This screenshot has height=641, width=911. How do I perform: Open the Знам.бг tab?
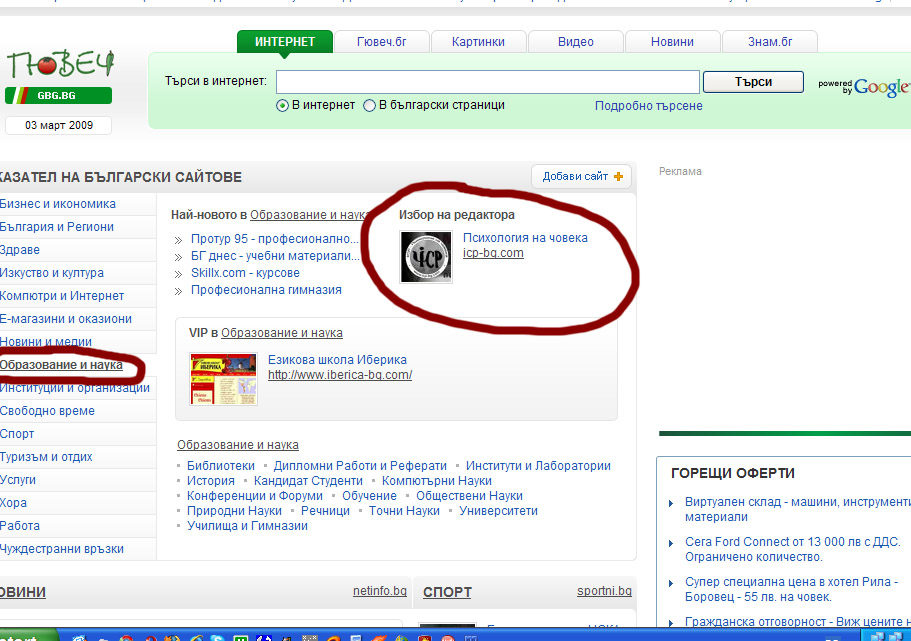click(770, 42)
